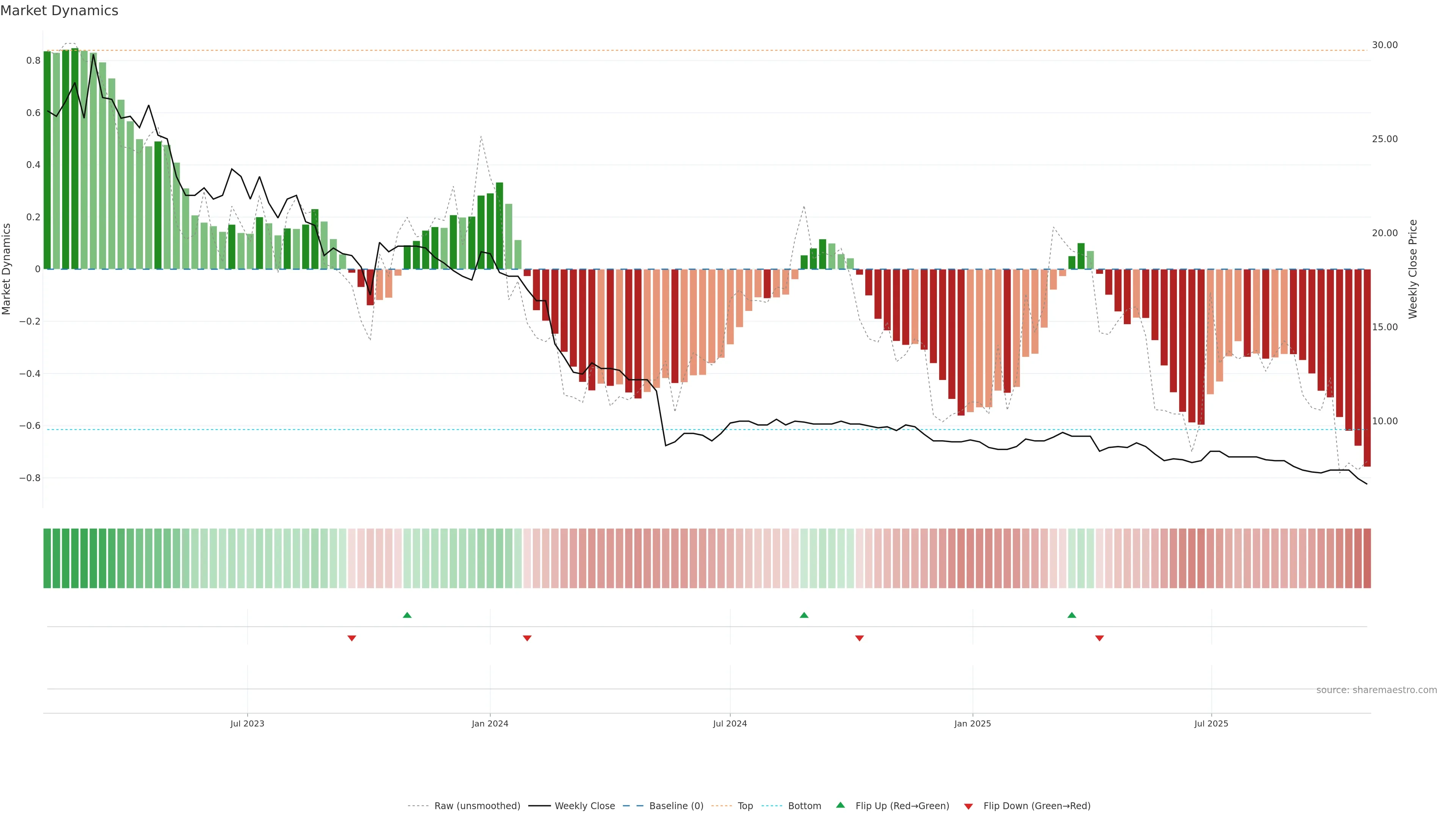The width and height of the screenshot is (1456, 819).
Task: Hide the Top threshold legend entry
Action: 745,806
